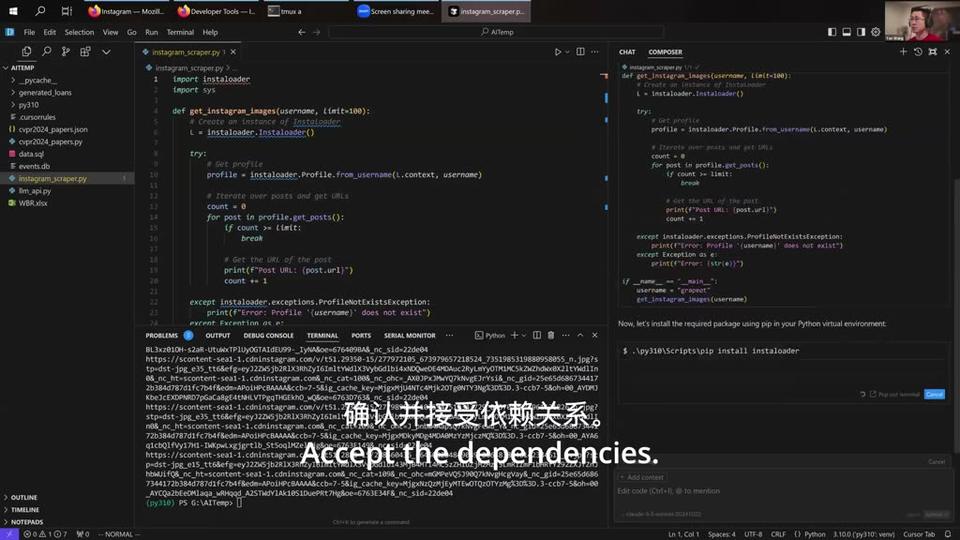Expand the TIMELINE section

[x=67, y=509]
